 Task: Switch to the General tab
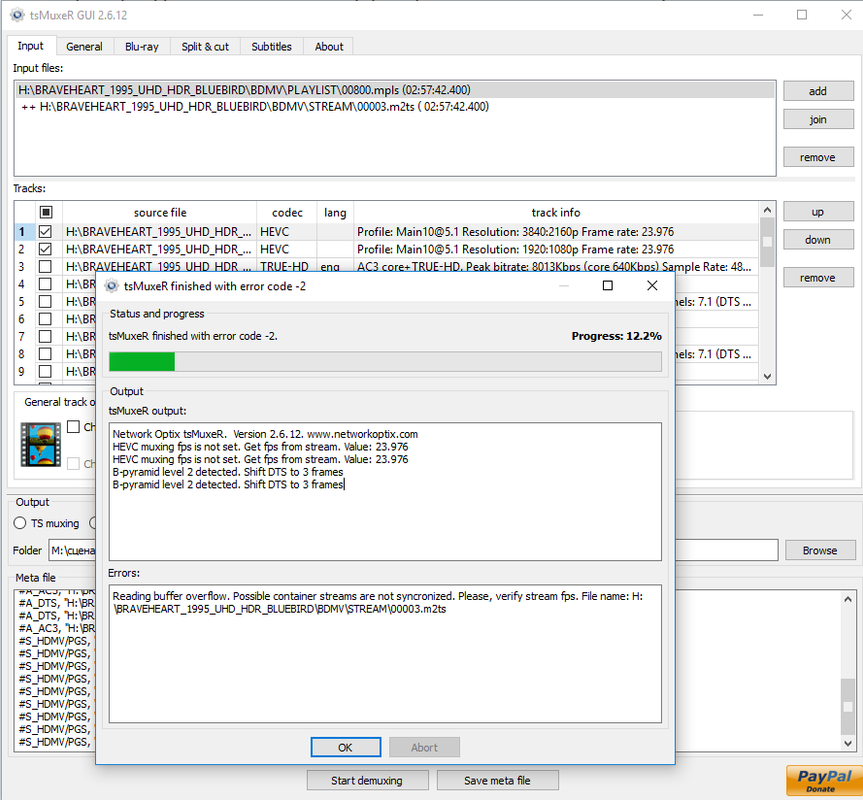coord(84,47)
